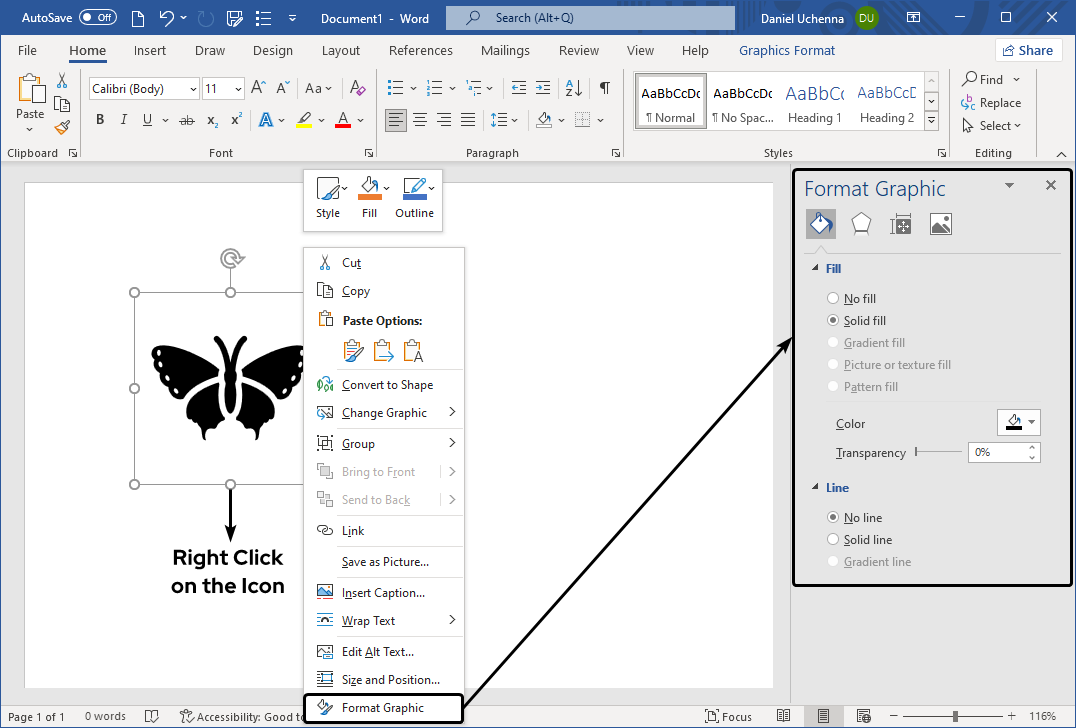Viewport: 1076px width, 728px height.
Task: Collapse the Fill section in Format Graphic
Action: click(x=815, y=268)
